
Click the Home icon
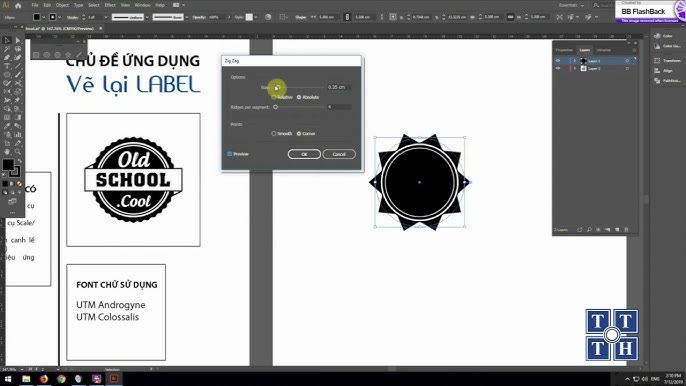pyautogui.click(x=18, y=5)
